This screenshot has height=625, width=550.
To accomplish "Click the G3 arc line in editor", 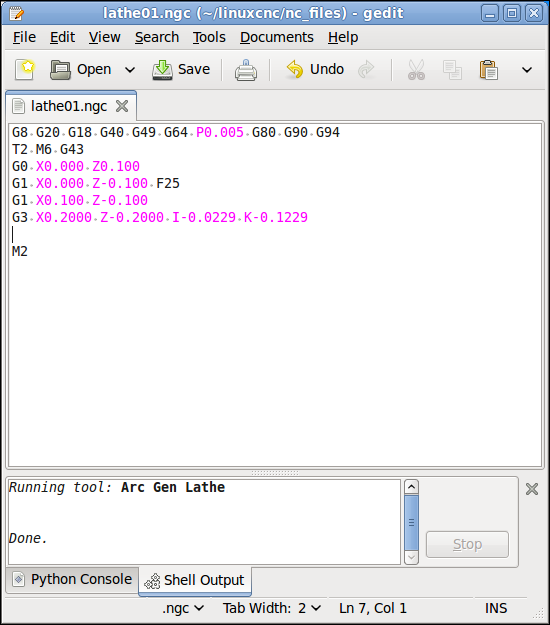I will (160, 218).
